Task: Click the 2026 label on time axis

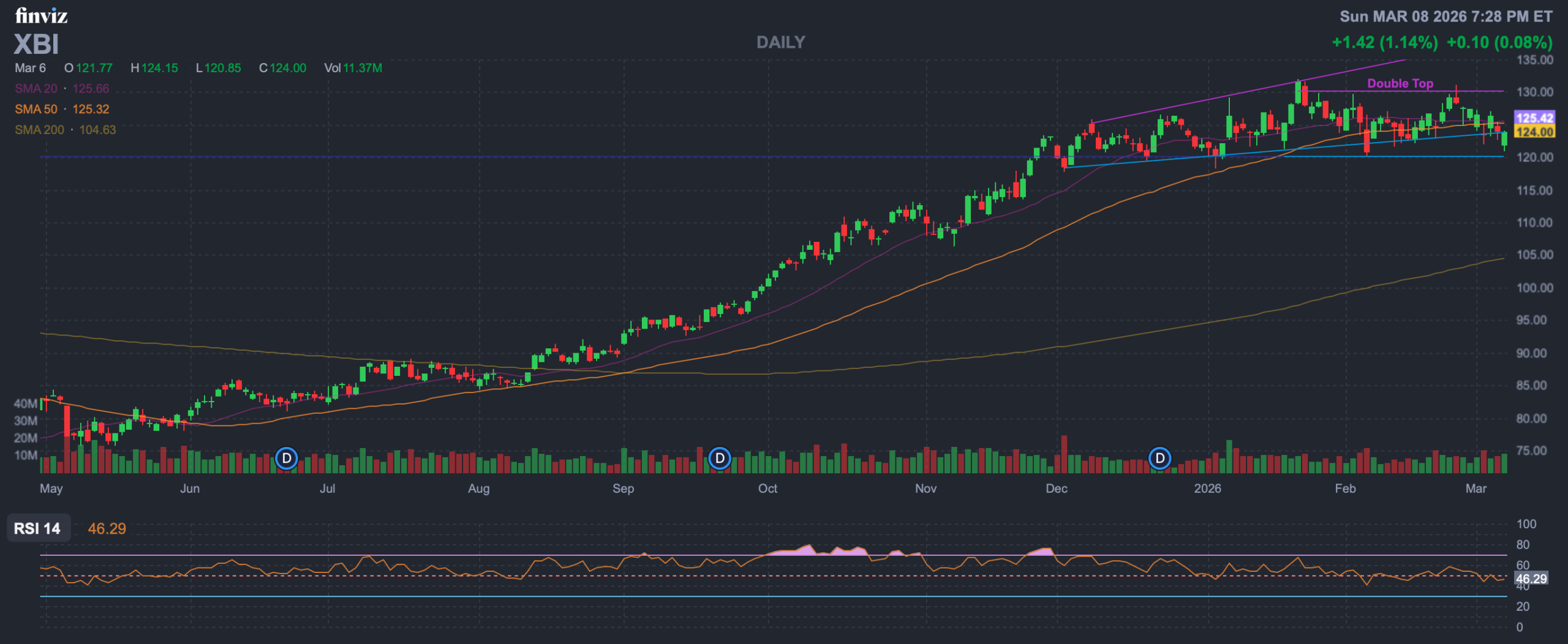Action: 1208,489
